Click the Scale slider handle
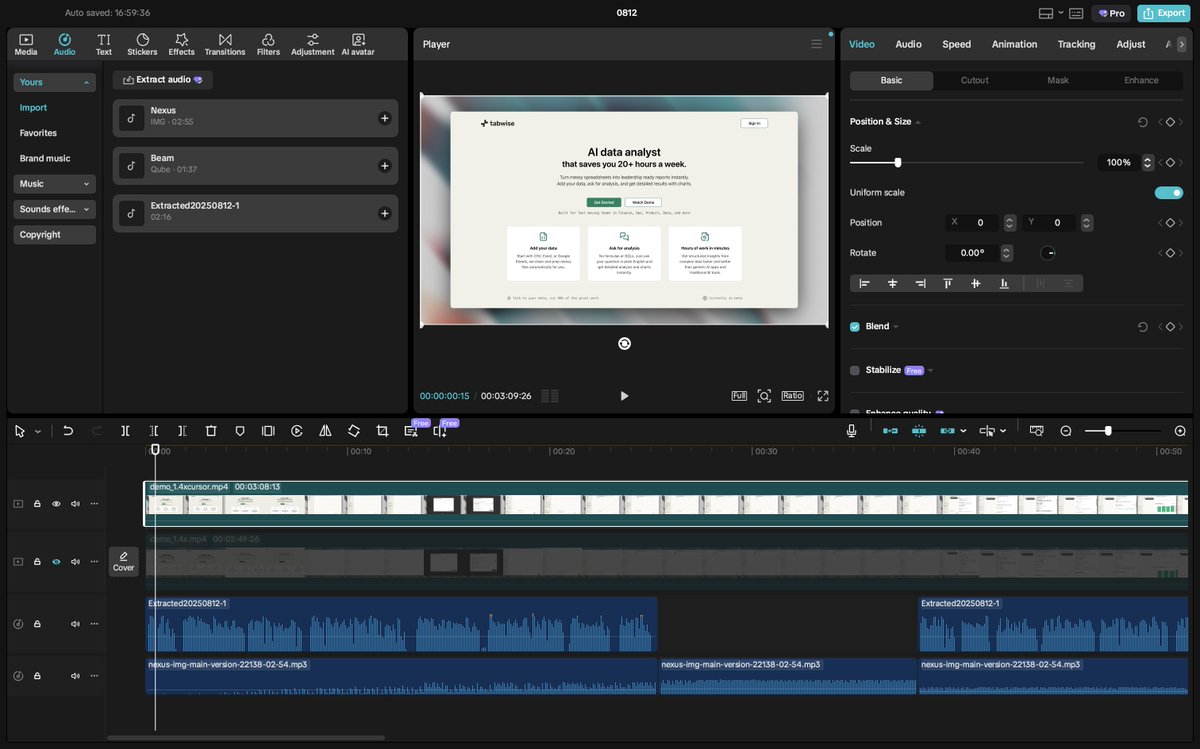Viewport: 1200px width, 749px height. click(x=898, y=162)
